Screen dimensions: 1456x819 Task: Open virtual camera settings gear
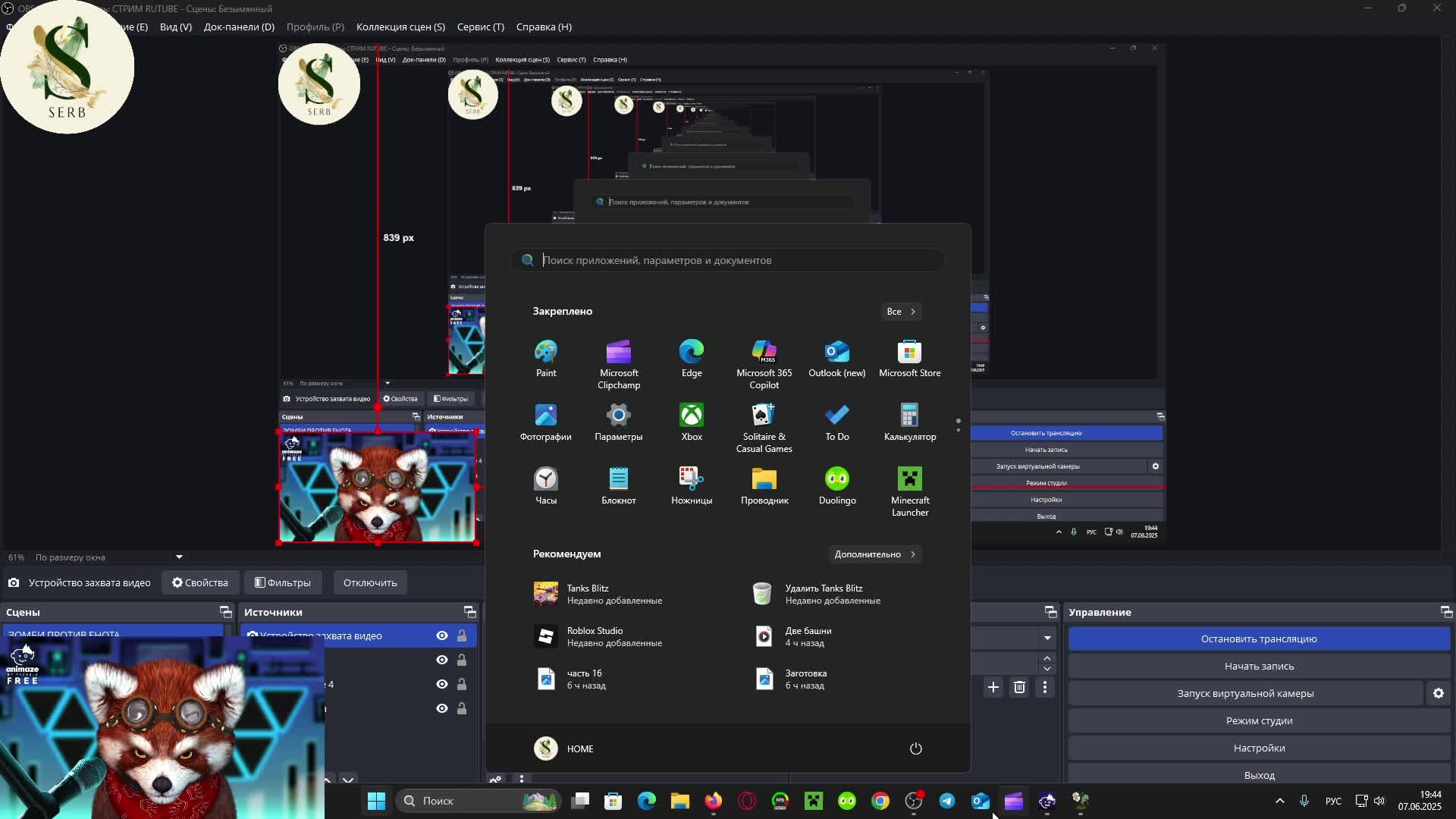[1438, 693]
